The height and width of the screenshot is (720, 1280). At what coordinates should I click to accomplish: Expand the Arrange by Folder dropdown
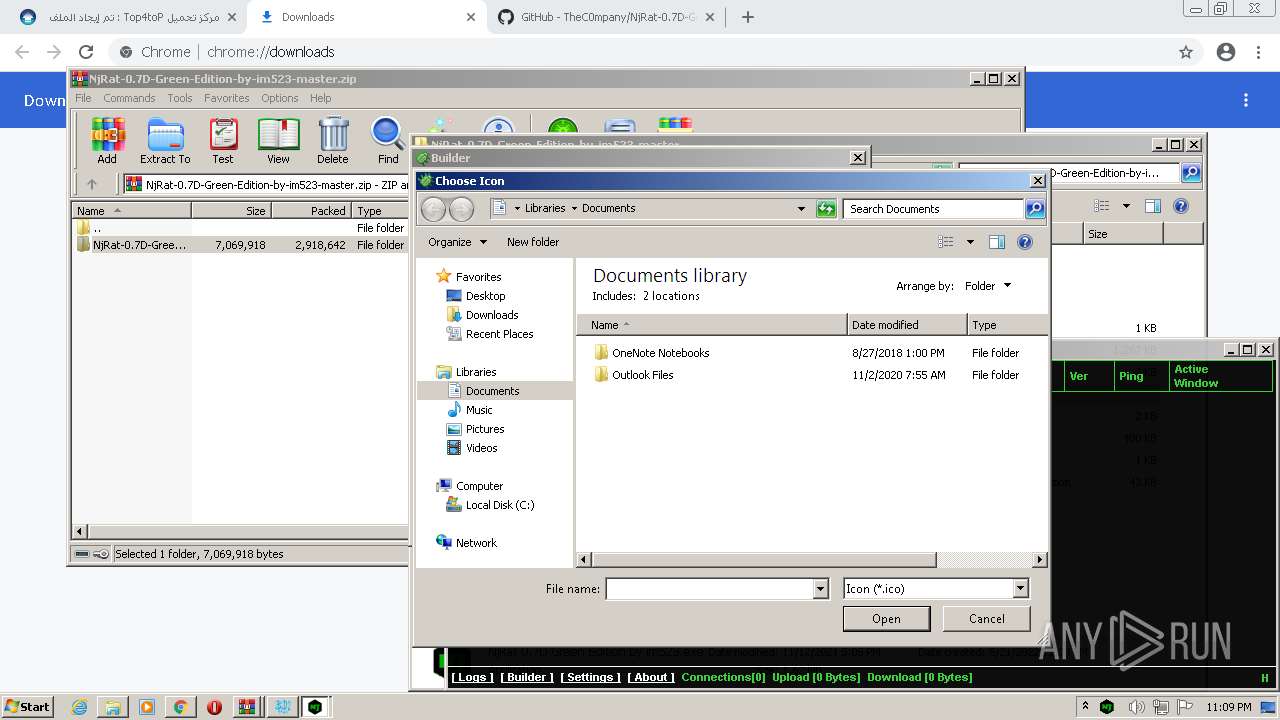point(988,286)
